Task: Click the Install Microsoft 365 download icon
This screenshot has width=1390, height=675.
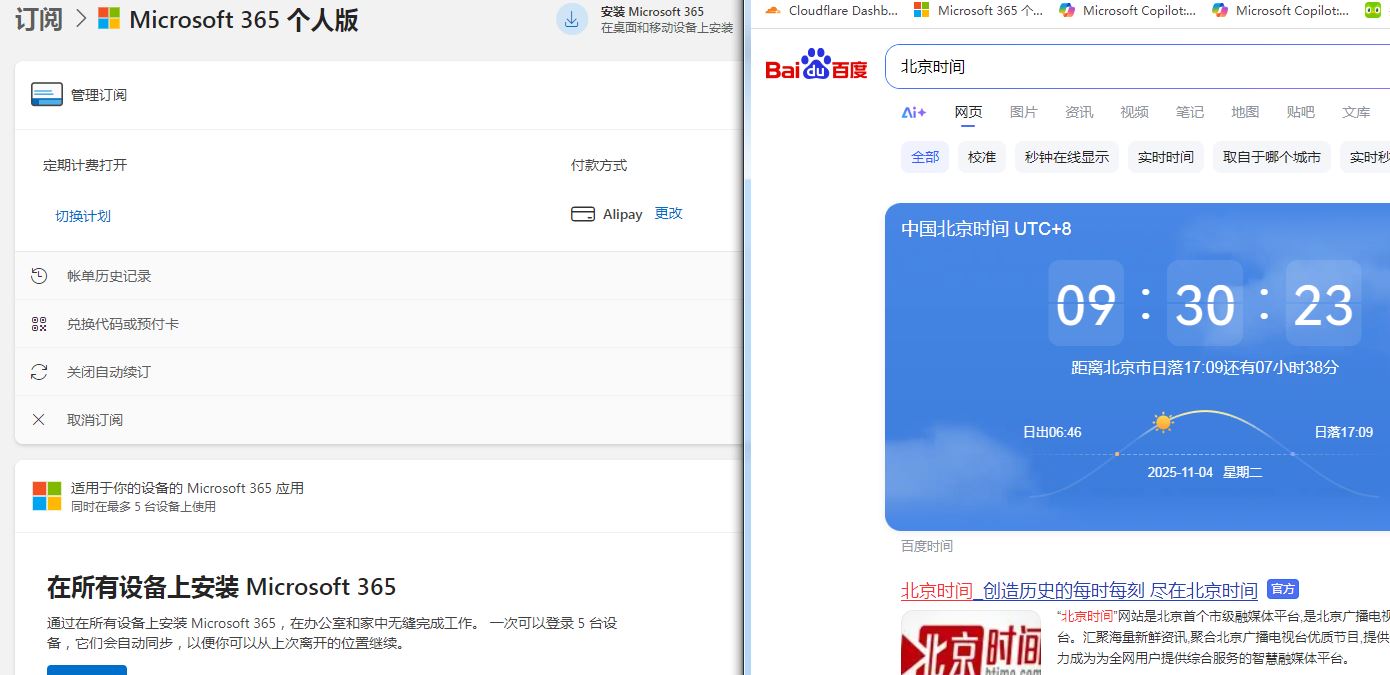Action: (572, 19)
